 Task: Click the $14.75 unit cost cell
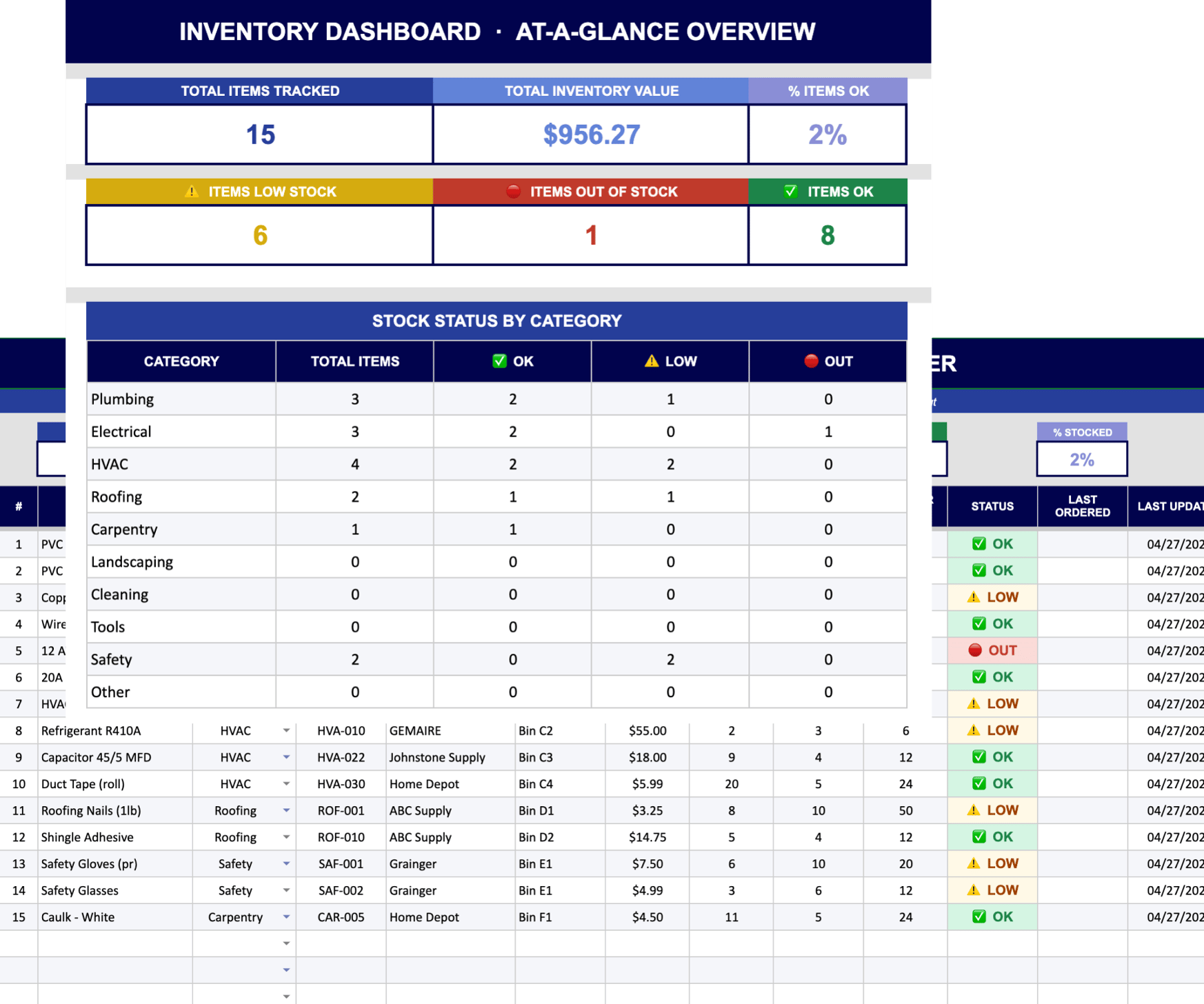coord(647,837)
